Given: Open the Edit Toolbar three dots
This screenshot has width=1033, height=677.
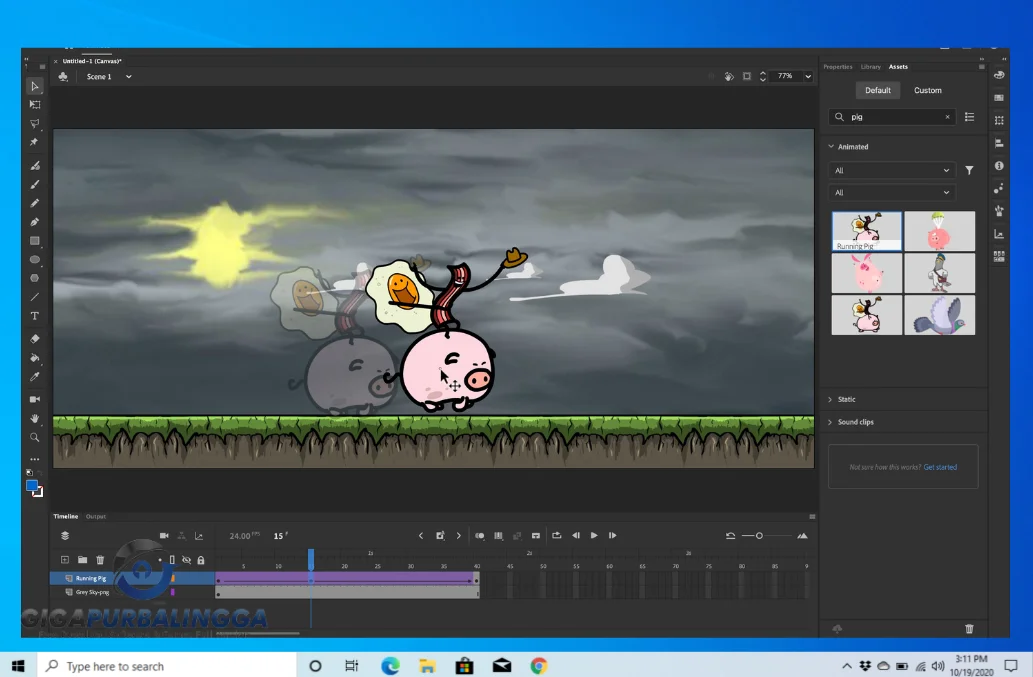Looking at the screenshot, I should [35, 459].
